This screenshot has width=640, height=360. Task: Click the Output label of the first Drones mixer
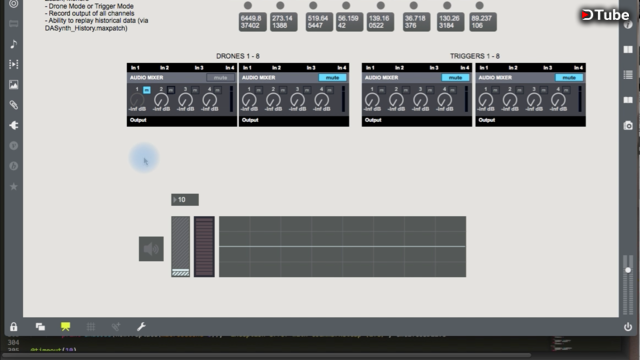pos(138,120)
